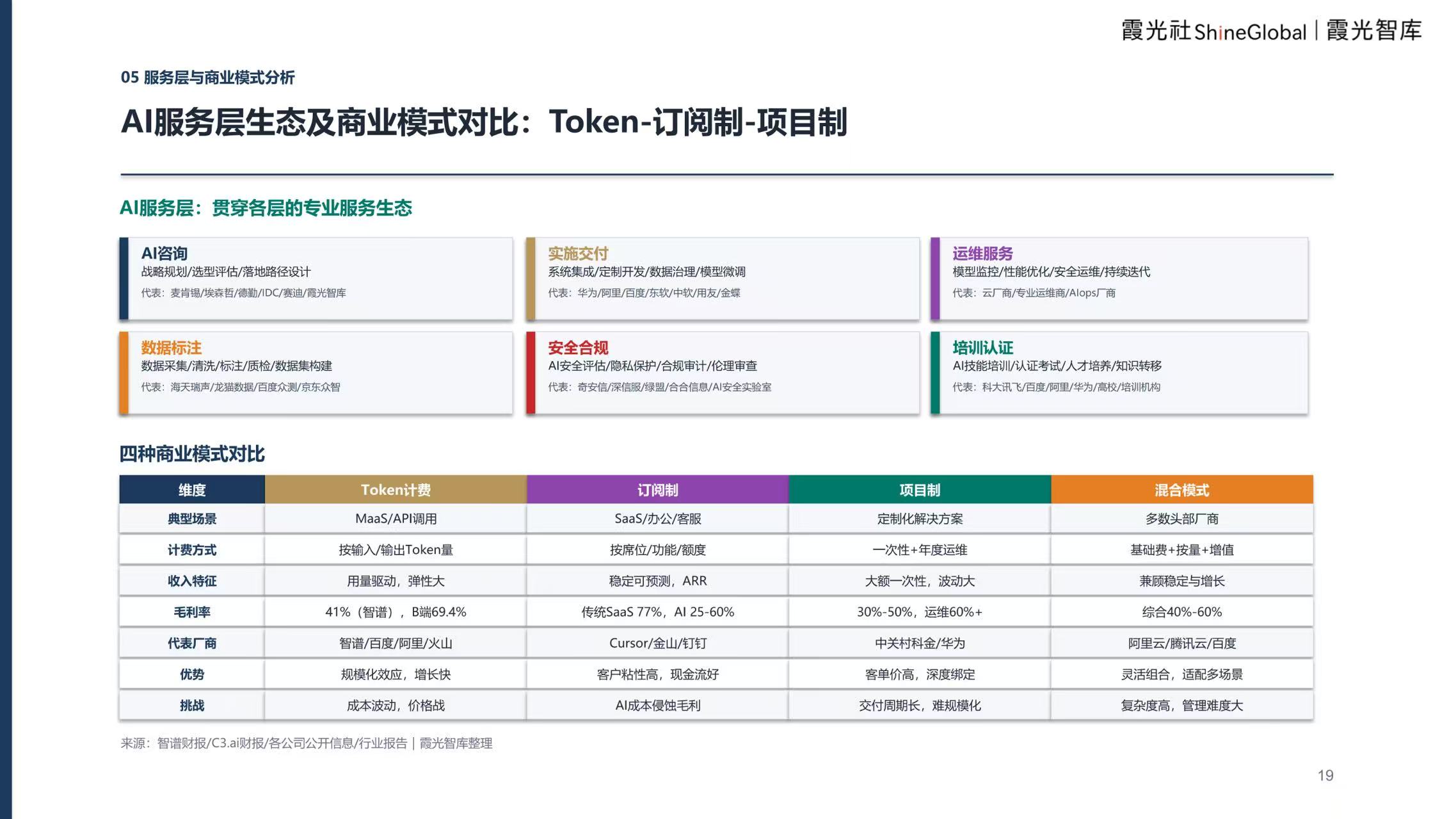Image resolution: width=1456 pixels, height=819 pixels.
Task: Select the 毛利率 row label
Action: pos(192,612)
